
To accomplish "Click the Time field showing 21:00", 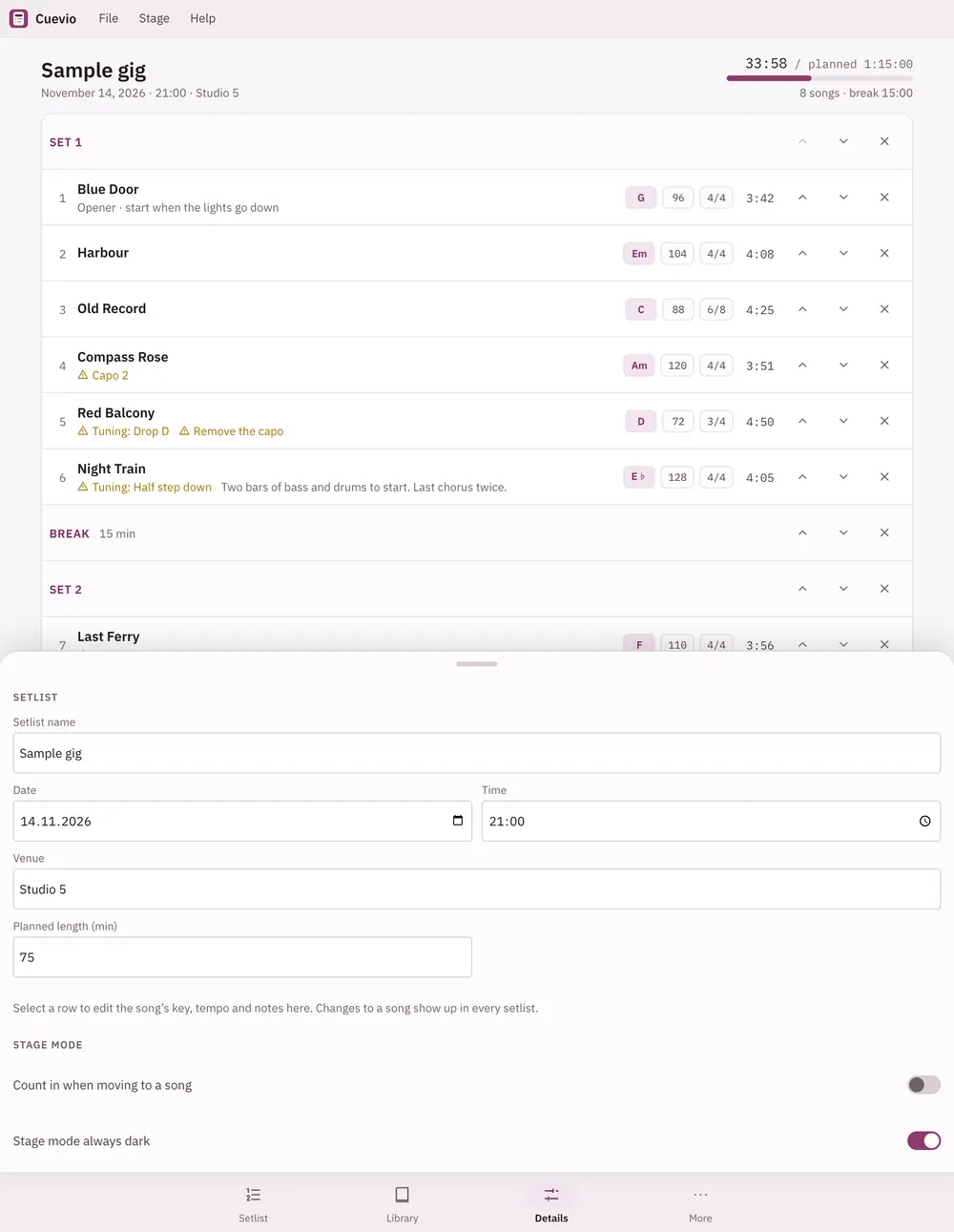I will click(711, 821).
